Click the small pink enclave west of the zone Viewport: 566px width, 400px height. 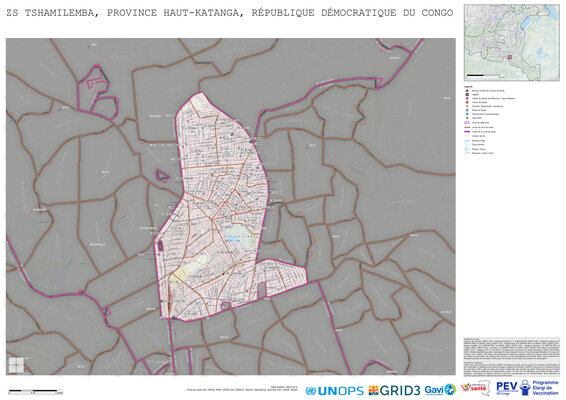click(162, 176)
